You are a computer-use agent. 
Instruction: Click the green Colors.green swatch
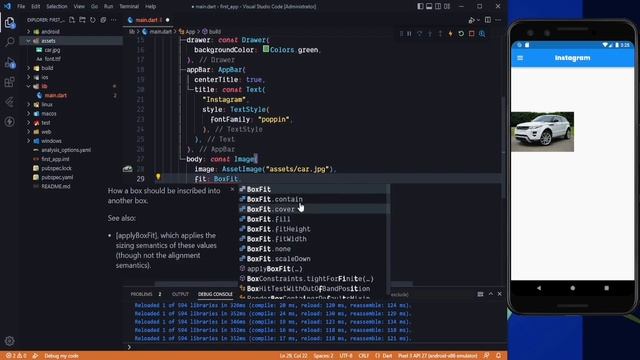tap(266, 49)
